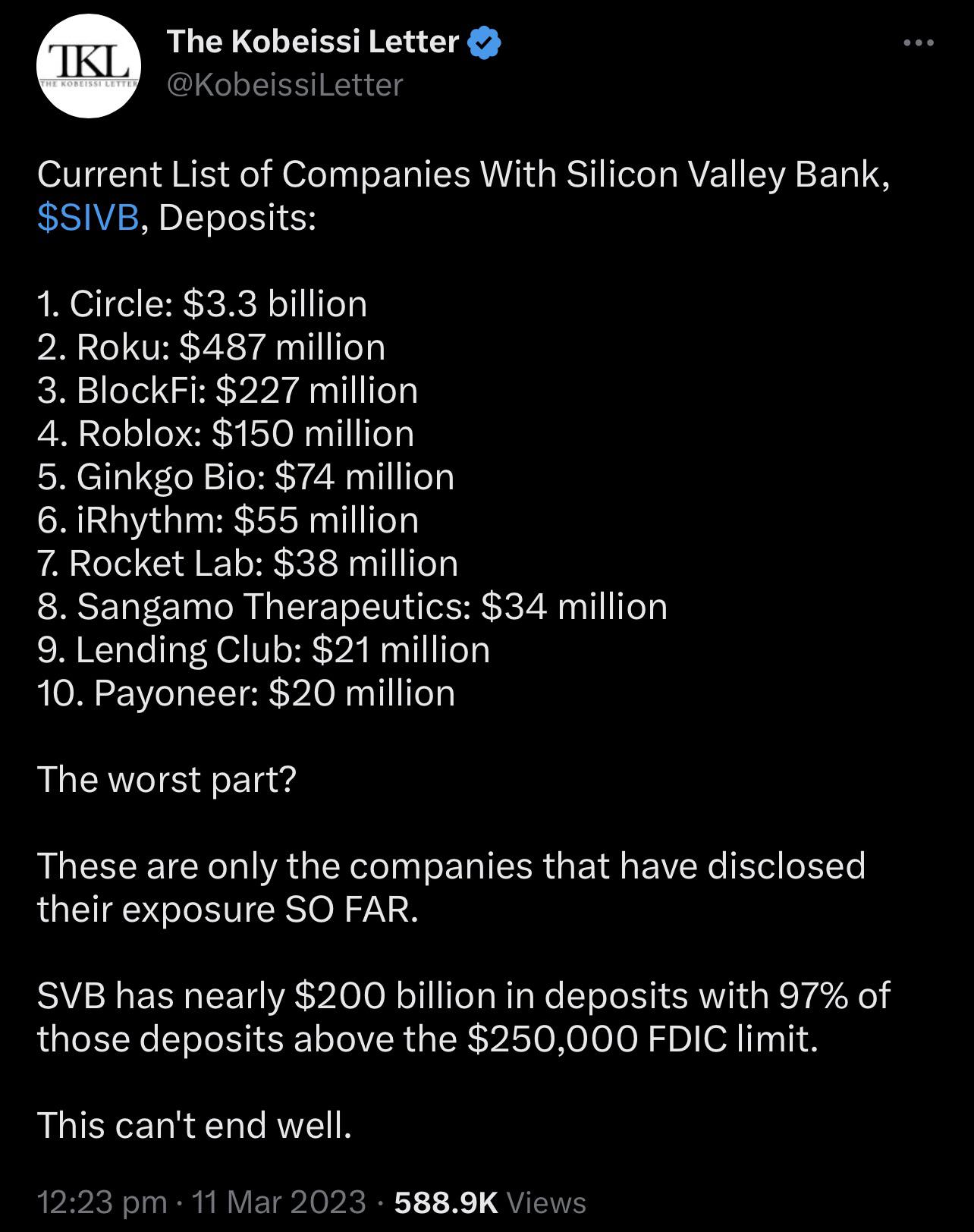Open the 588.9K Views count
974x1232 pixels.
tap(490, 1202)
